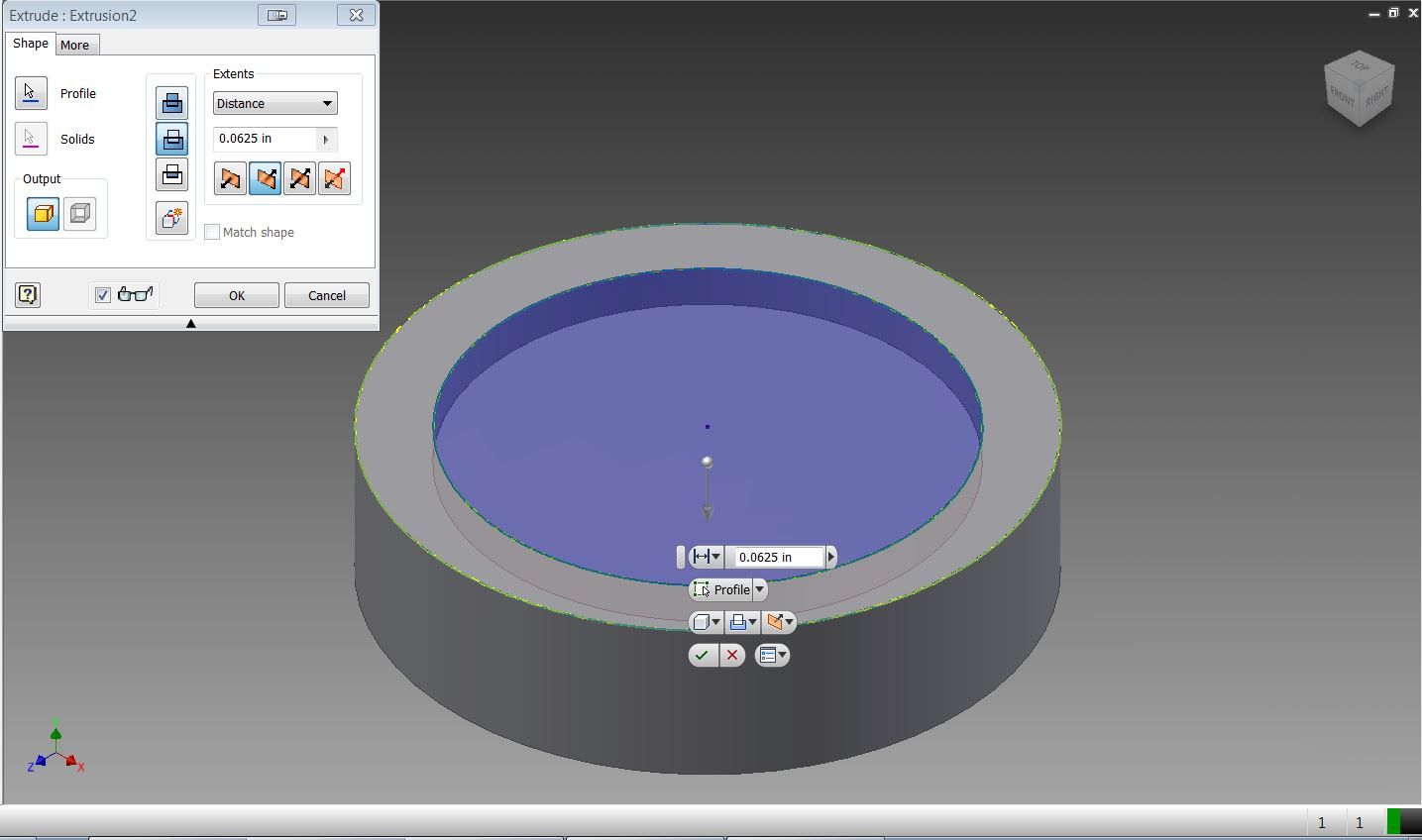This screenshot has width=1422, height=840.
Task: Switch to the More tab
Action: coord(76,45)
